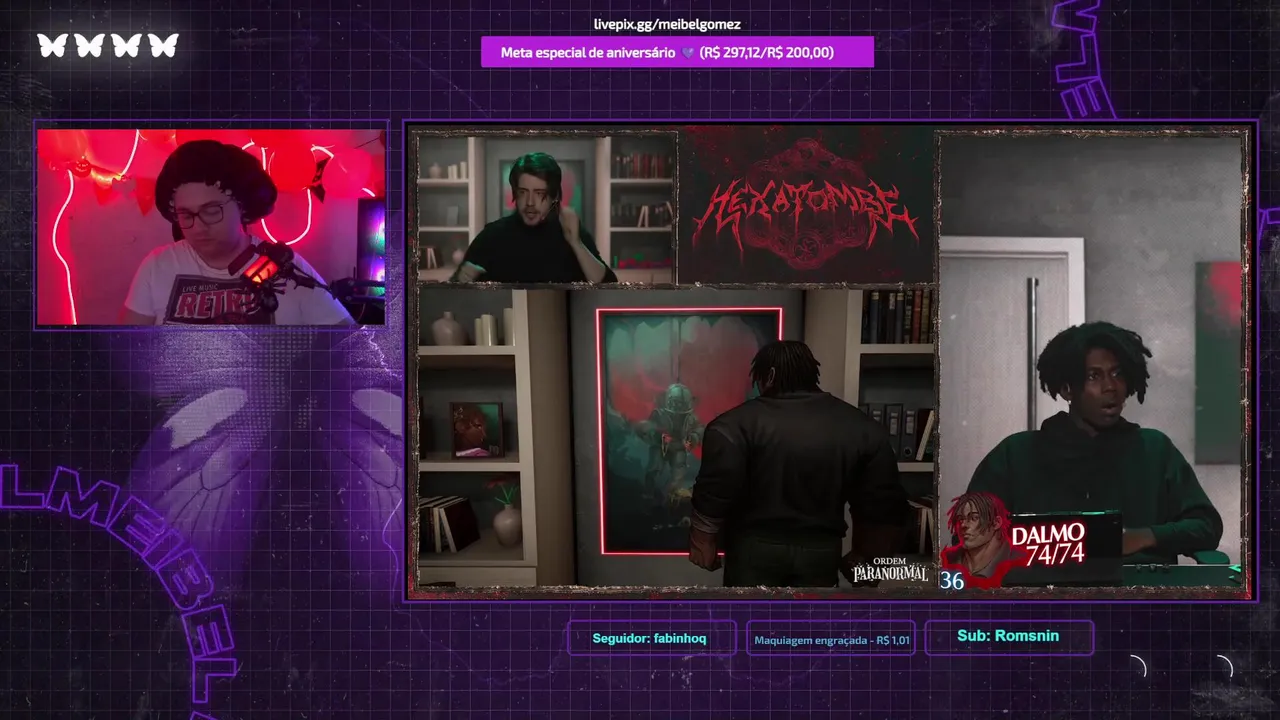Click the Sub: Romsnin box
Image resolution: width=1280 pixels, height=720 pixels.
(x=1009, y=637)
